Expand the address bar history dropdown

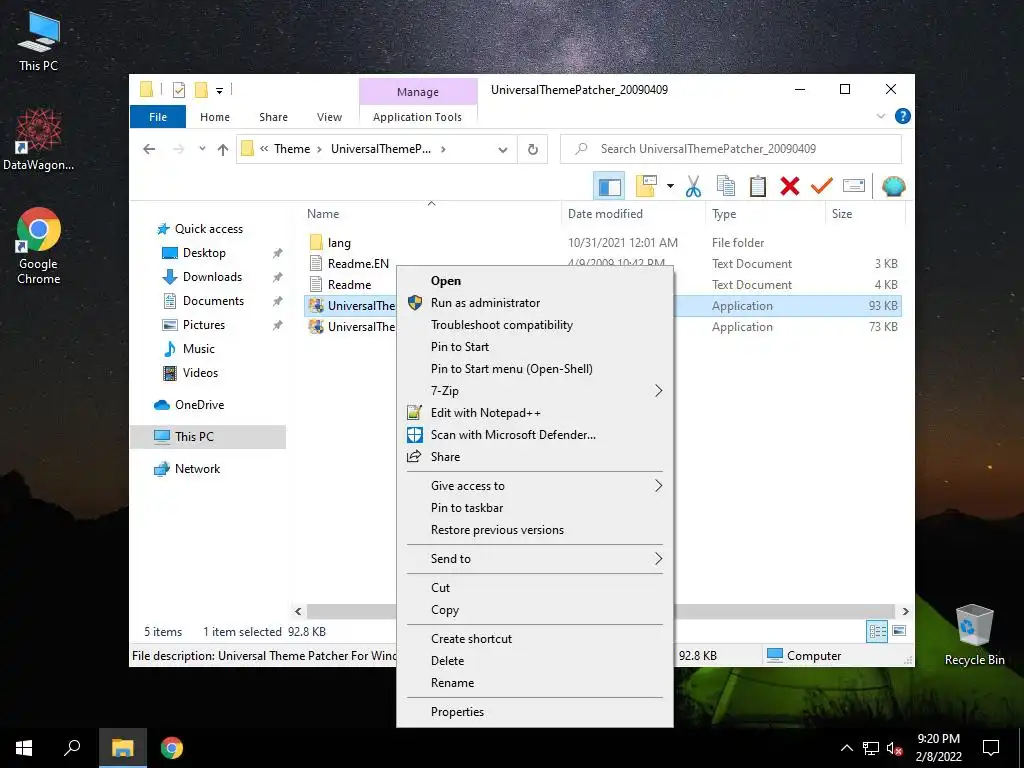tap(502, 150)
